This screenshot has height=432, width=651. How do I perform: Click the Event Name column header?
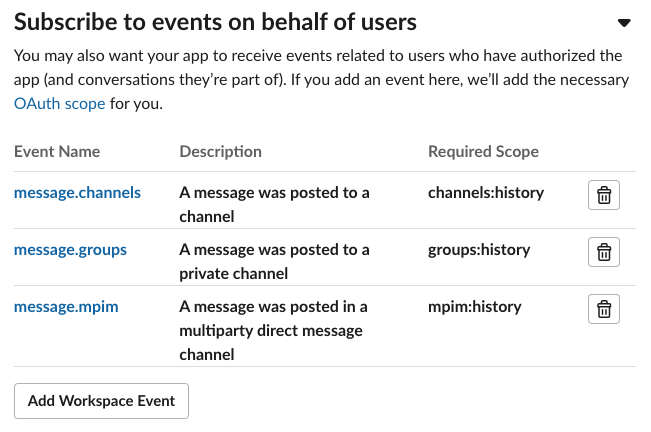(57, 152)
